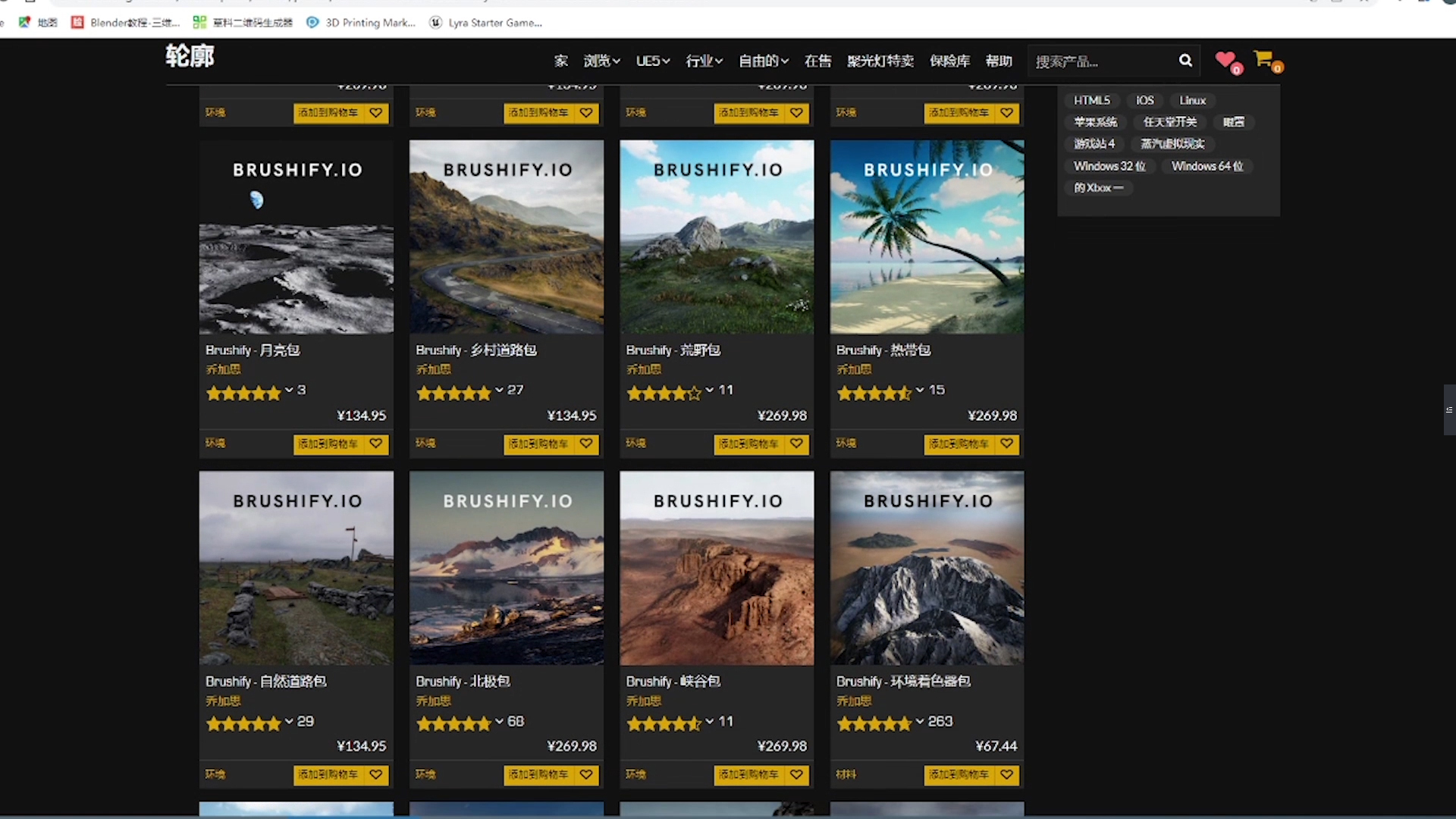The image size is (1456, 819).
Task: Add Brushify 荒野包 to cart button
Action: [748, 444]
